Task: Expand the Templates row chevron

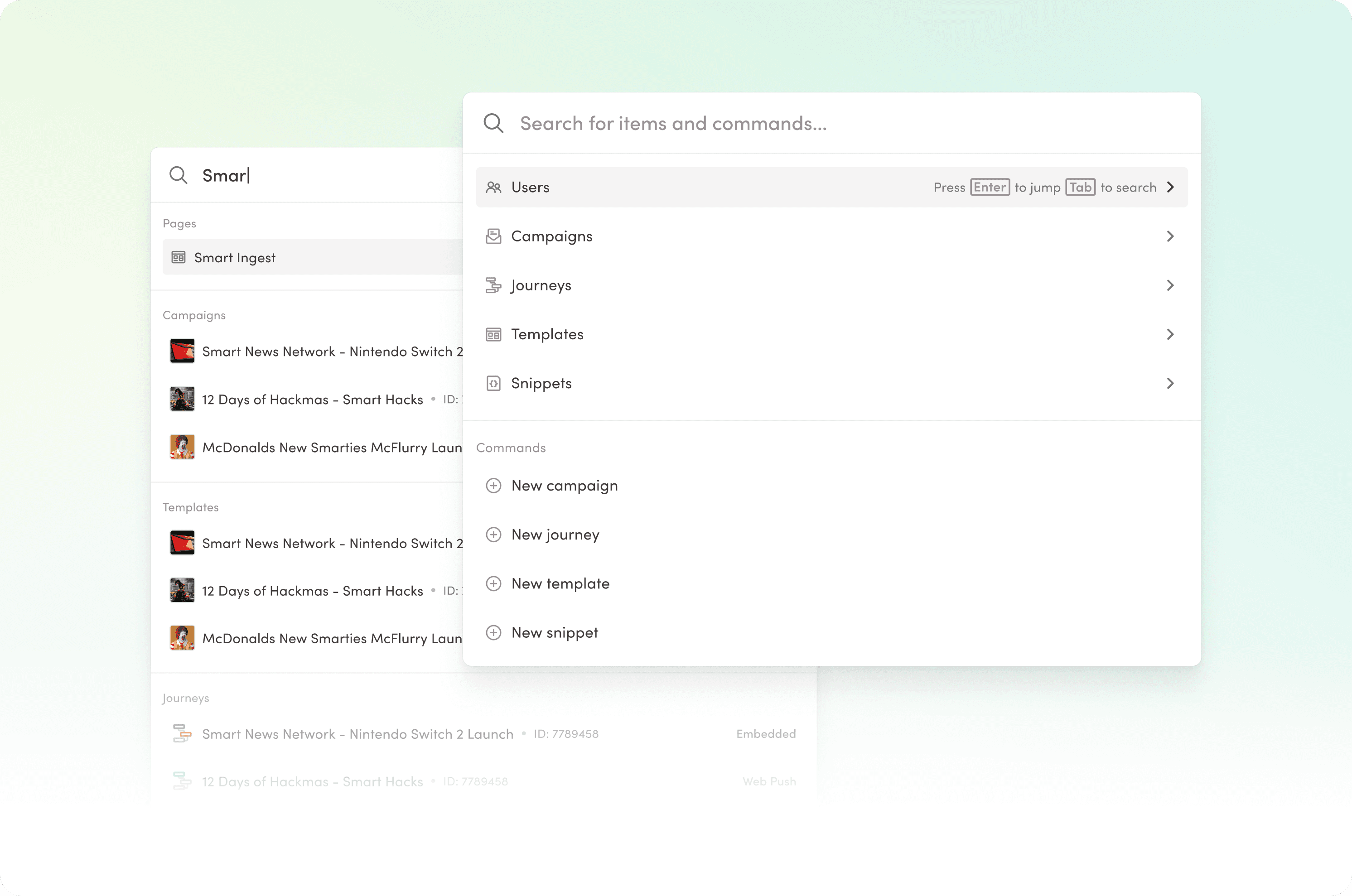Action: [x=1170, y=334]
